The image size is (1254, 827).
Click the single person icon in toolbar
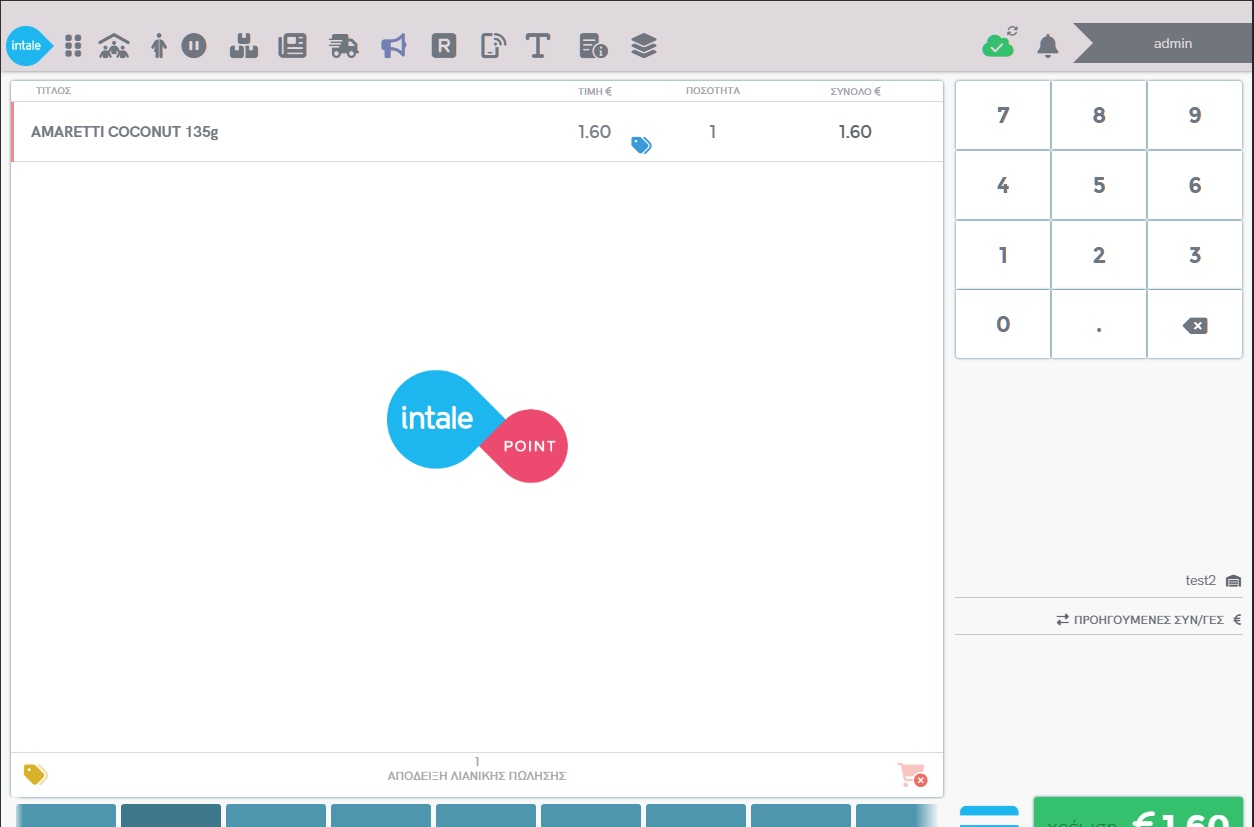pyautogui.click(x=158, y=45)
